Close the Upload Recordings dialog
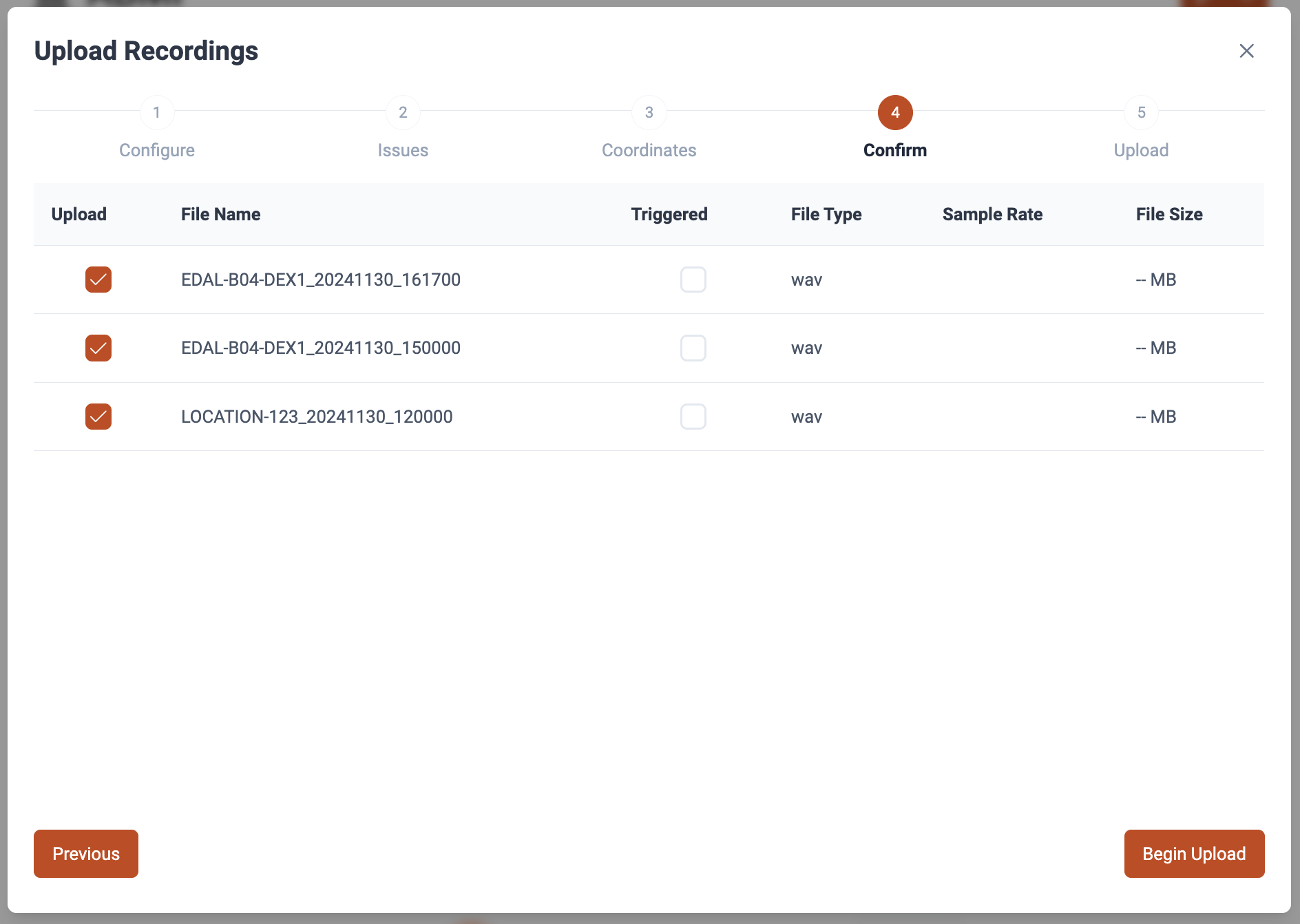The height and width of the screenshot is (924, 1300). pos(1246,51)
